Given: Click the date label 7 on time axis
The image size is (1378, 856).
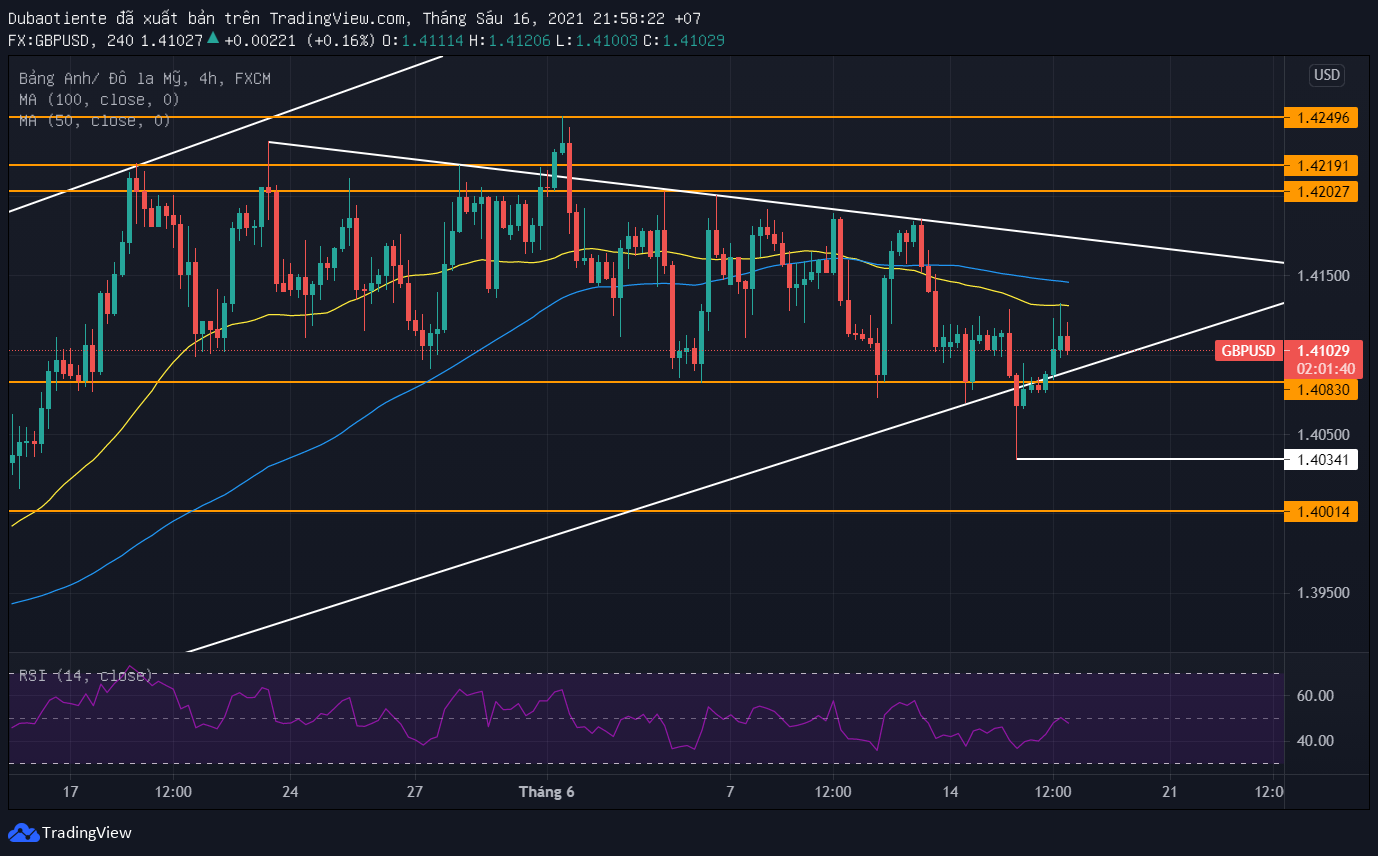Looking at the screenshot, I should 731,792.
